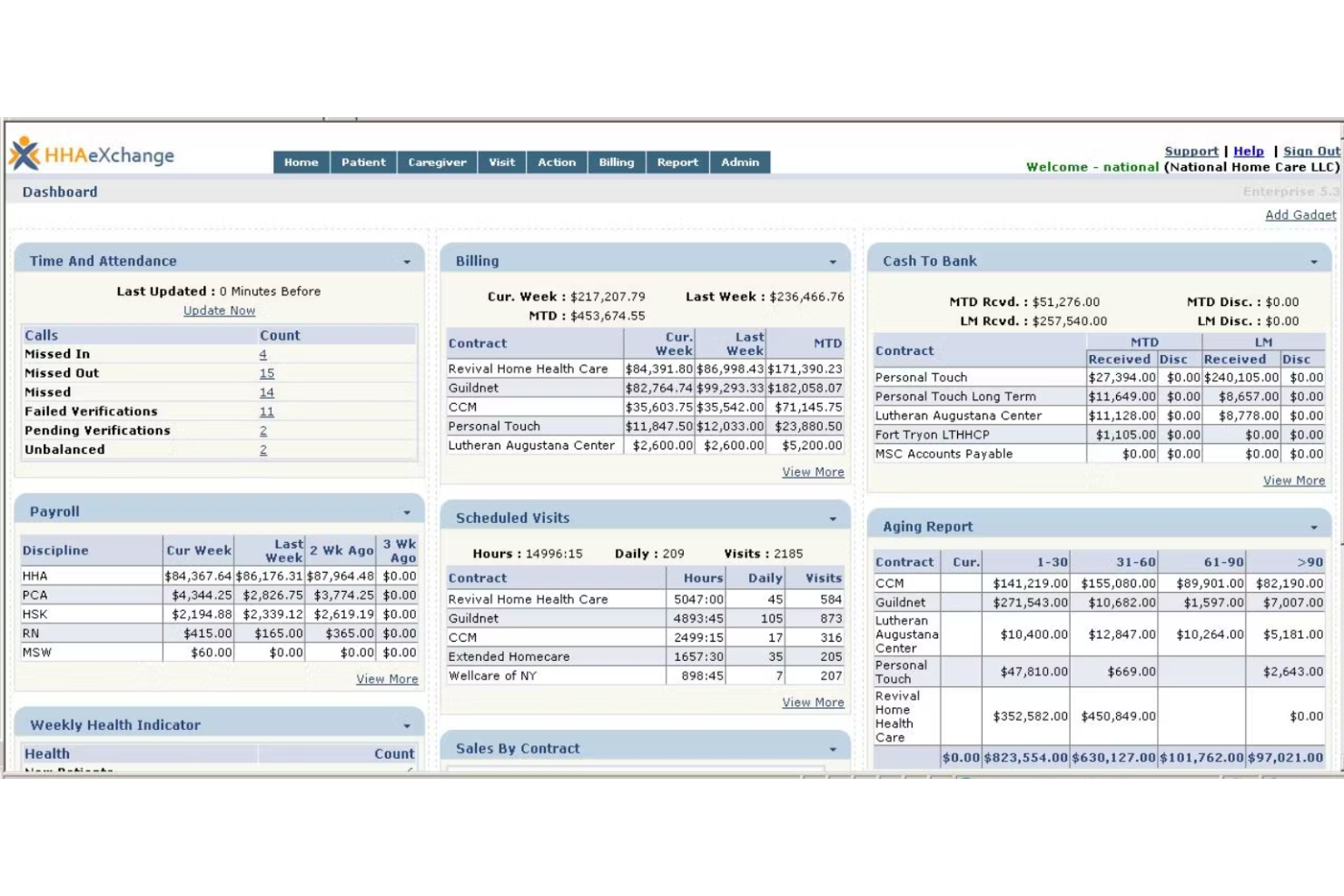Click the Help link
The image size is (1344, 896).
(x=1249, y=152)
